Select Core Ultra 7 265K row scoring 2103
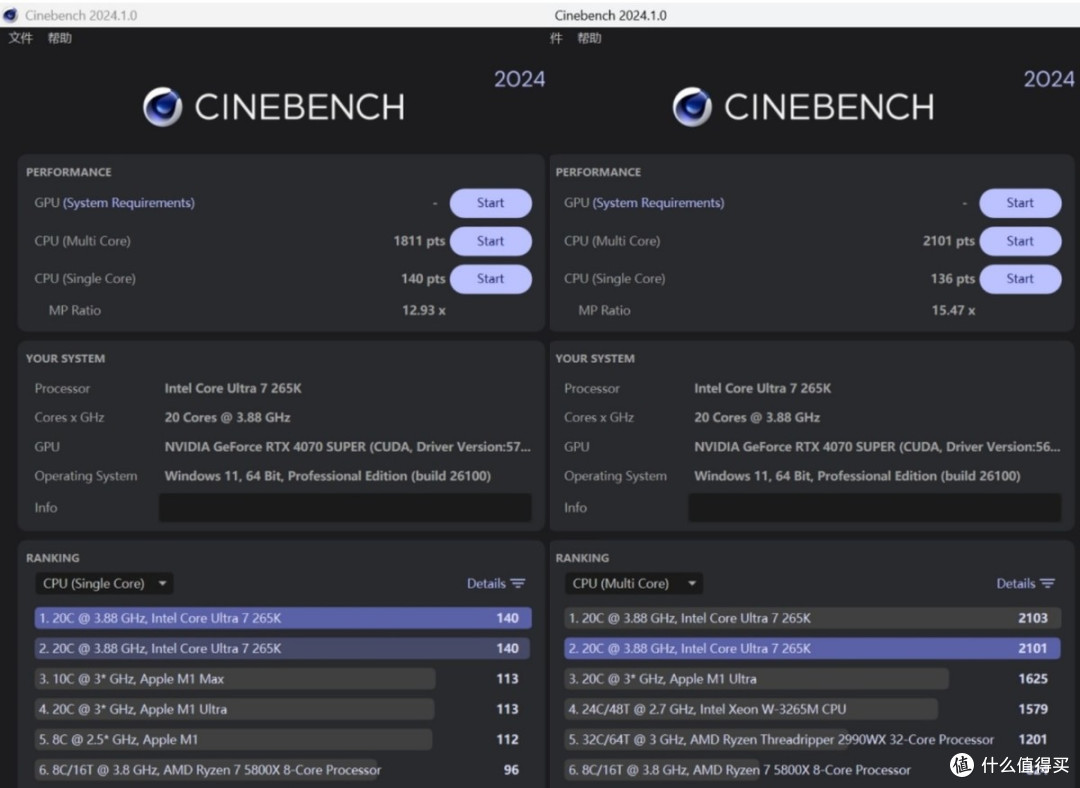The height and width of the screenshot is (788, 1080). [x=813, y=618]
